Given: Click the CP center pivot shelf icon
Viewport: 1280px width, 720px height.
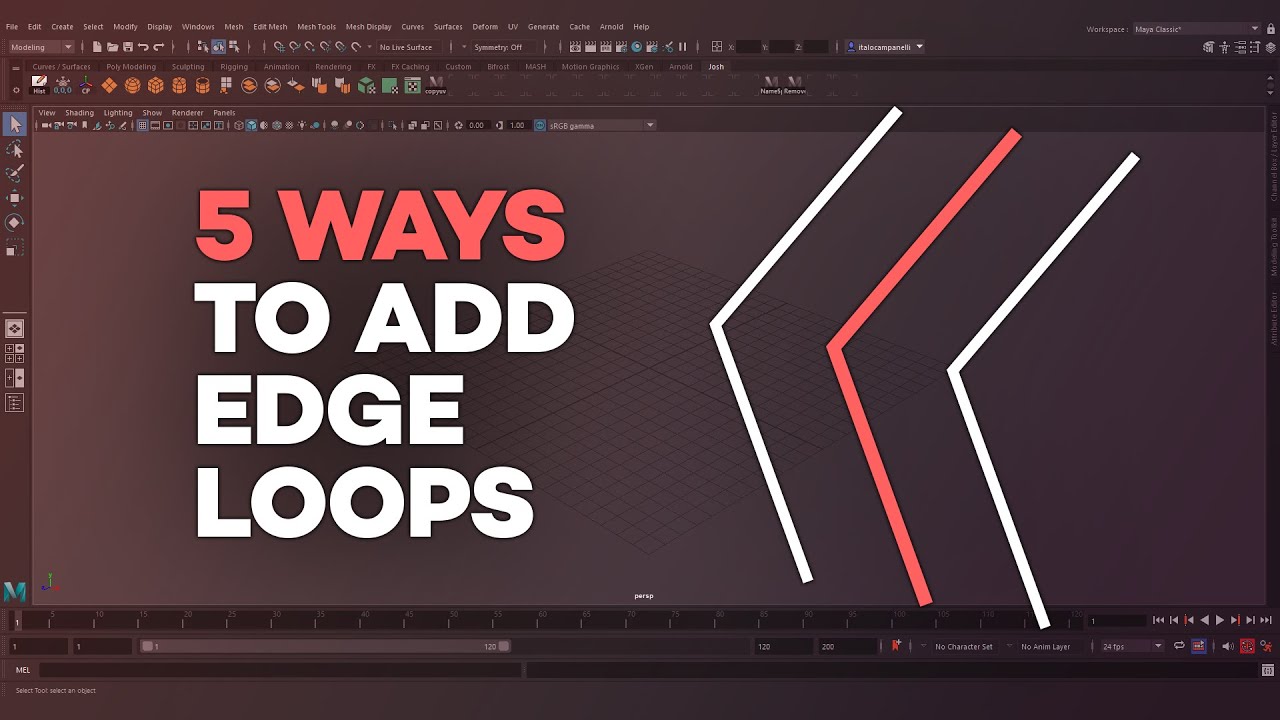Looking at the screenshot, I should (x=85, y=85).
